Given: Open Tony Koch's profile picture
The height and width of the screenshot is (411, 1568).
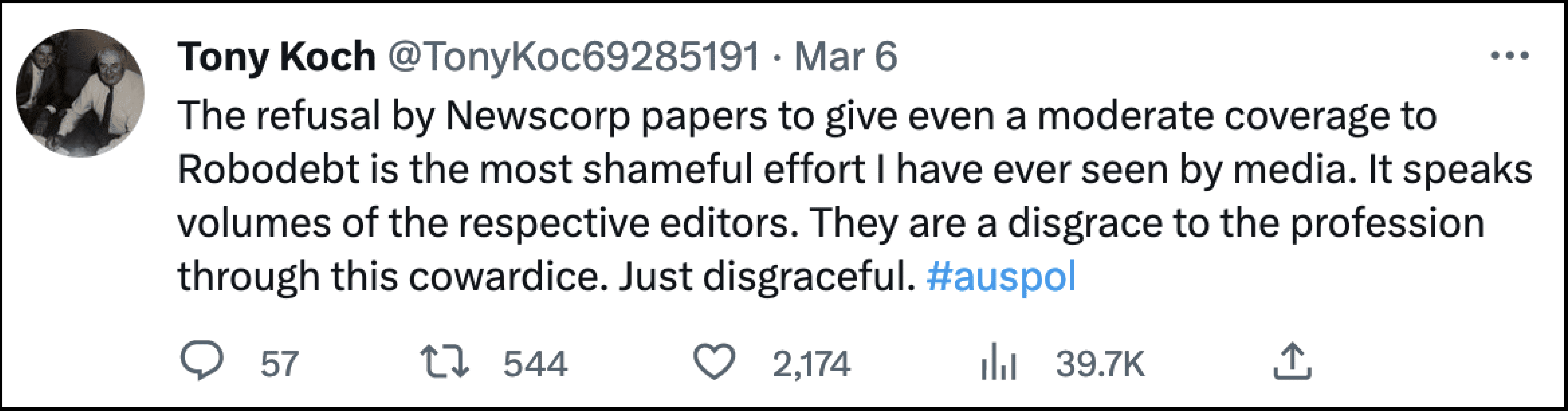Looking at the screenshot, I should click(80, 93).
